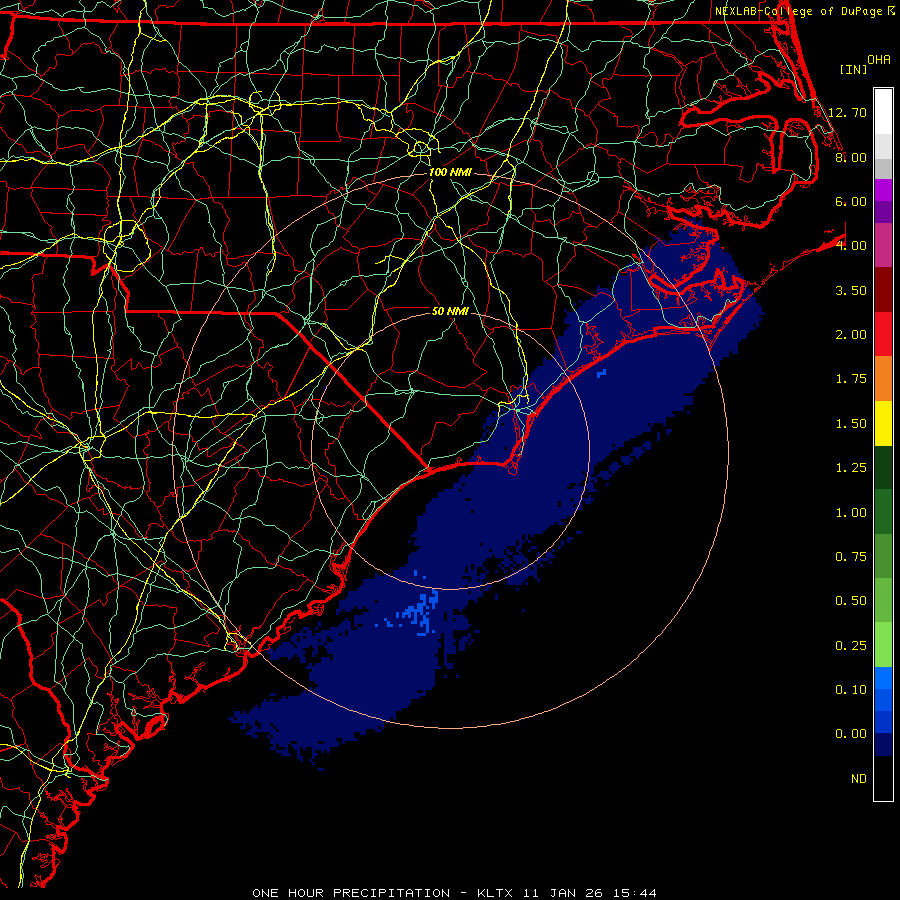Select the pink 4.00 legend swatch
Viewport: 900px width, 900px height.
pyautogui.click(x=883, y=245)
